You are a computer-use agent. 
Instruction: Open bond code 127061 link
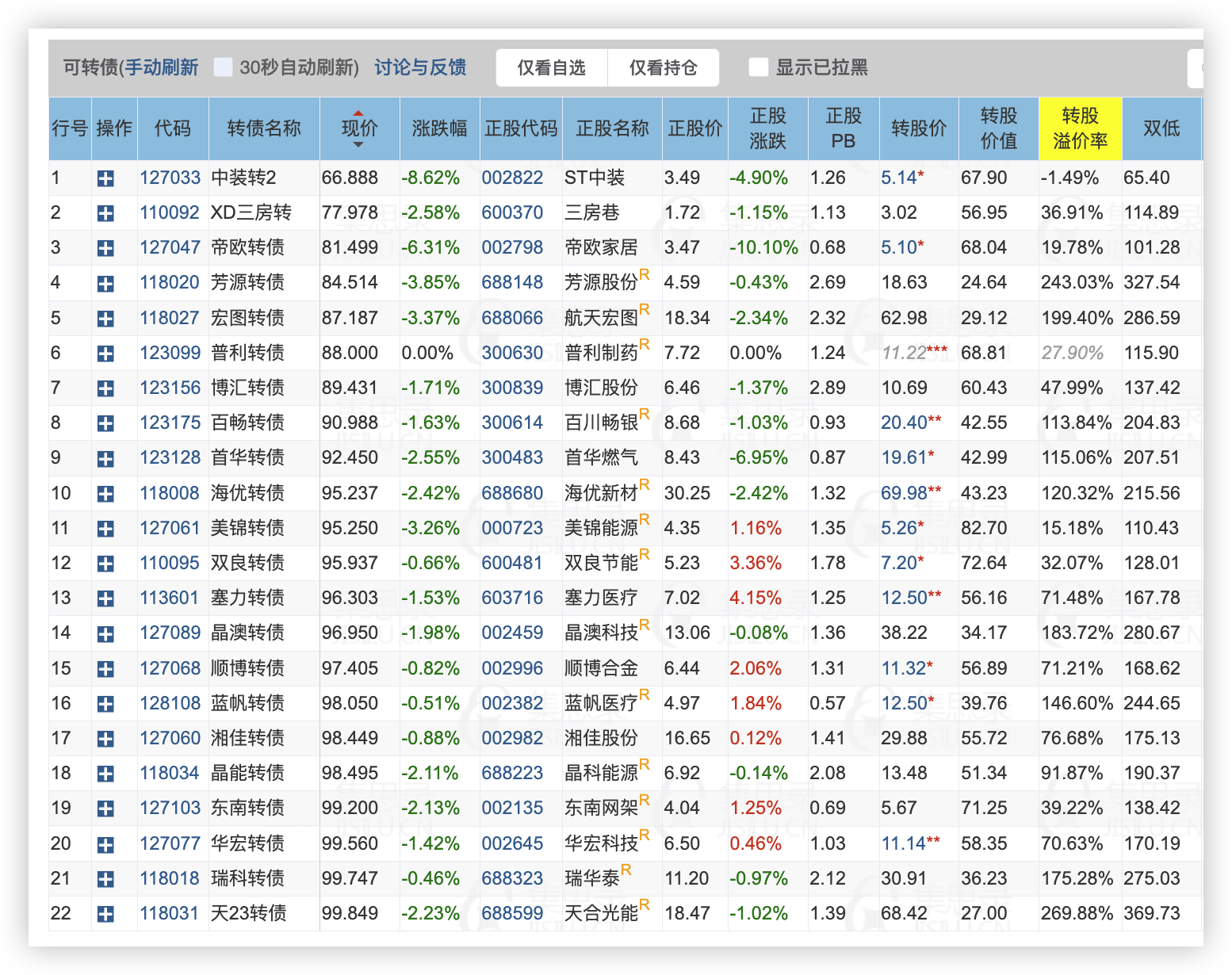click(170, 528)
